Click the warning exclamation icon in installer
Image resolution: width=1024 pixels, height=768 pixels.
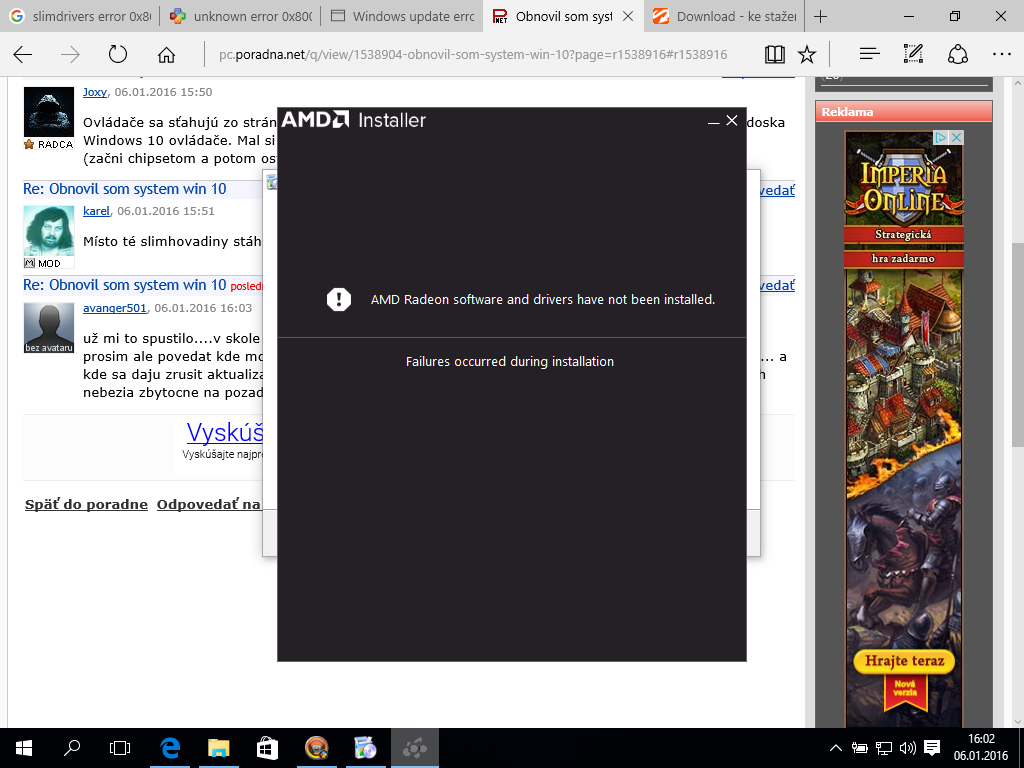click(x=339, y=300)
